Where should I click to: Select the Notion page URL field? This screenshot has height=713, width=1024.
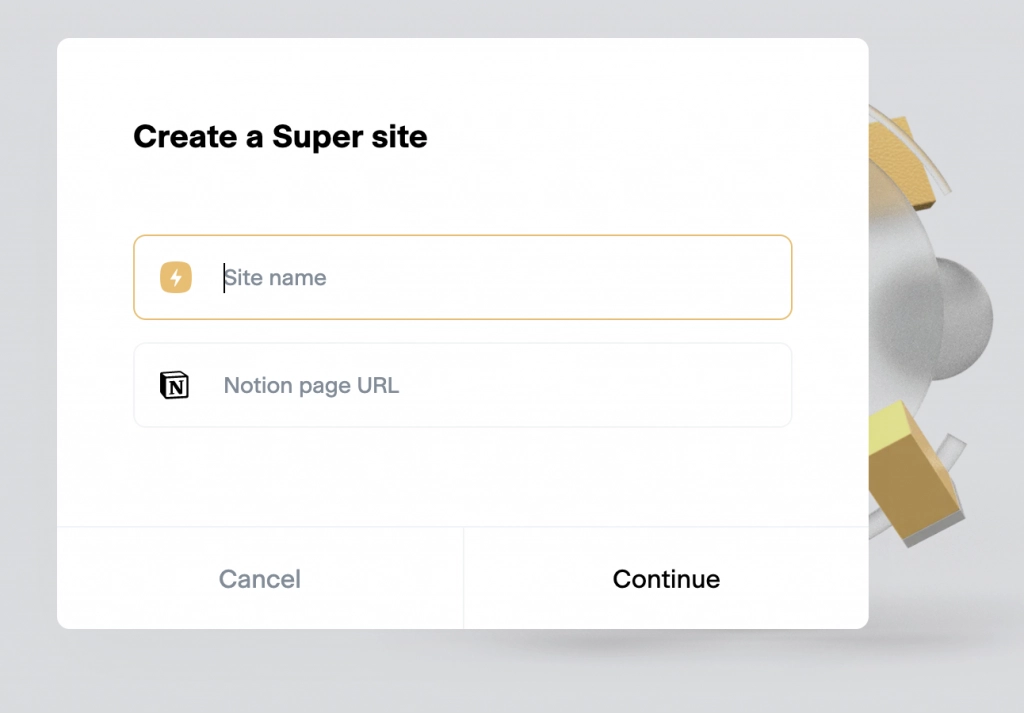click(462, 385)
